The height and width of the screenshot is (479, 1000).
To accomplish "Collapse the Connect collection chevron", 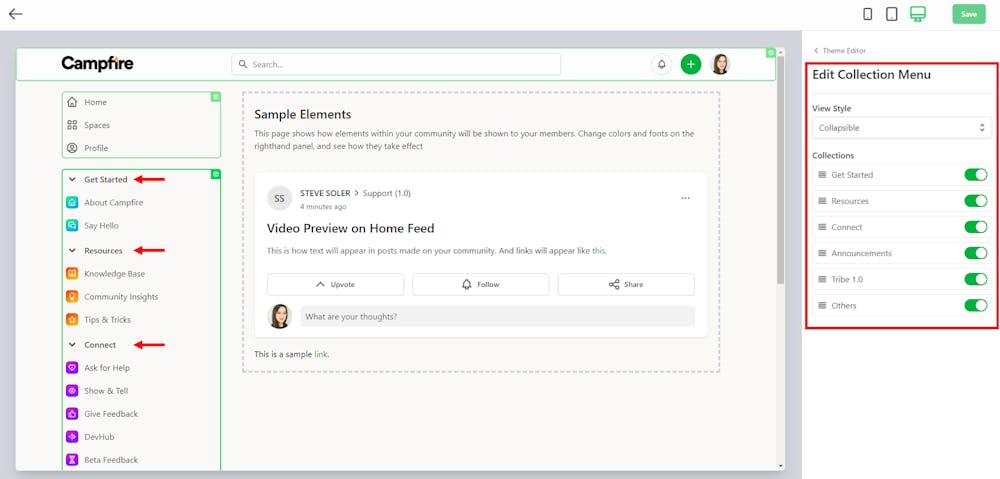I will [x=72, y=345].
